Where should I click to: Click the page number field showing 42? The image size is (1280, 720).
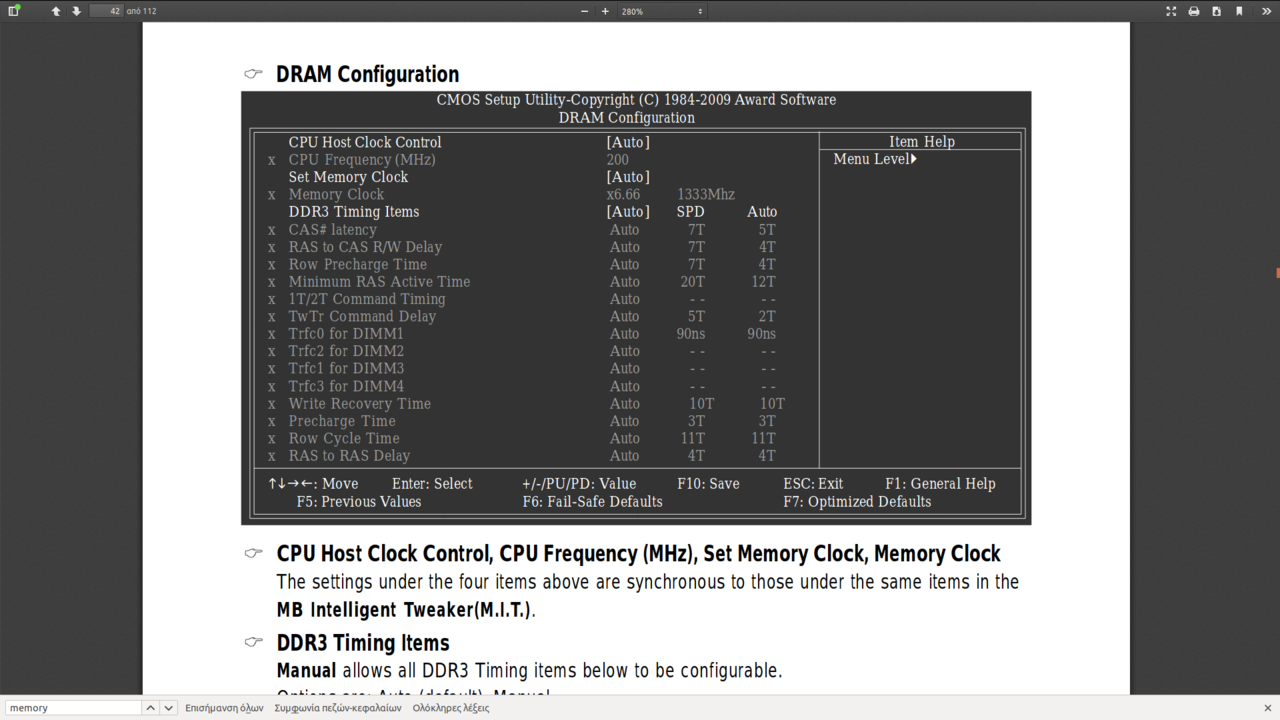coord(106,11)
